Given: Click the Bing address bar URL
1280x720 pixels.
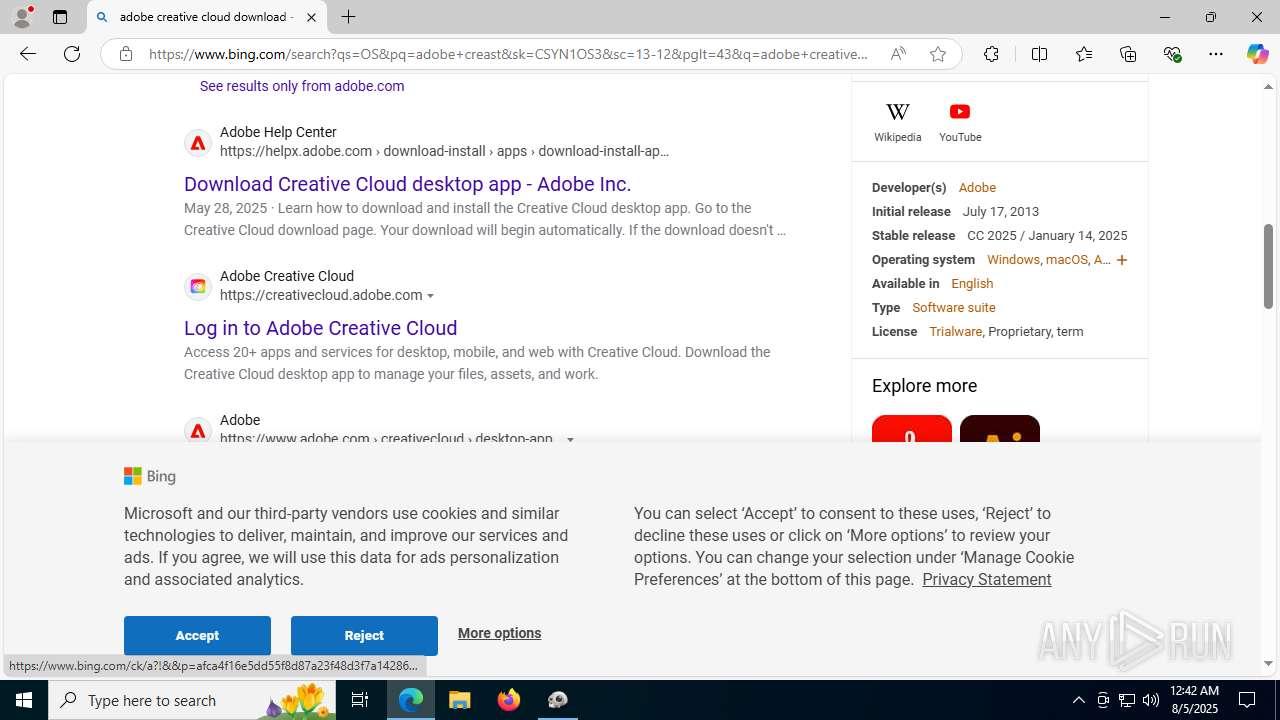Looking at the screenshot, I should tap(508, 54).
